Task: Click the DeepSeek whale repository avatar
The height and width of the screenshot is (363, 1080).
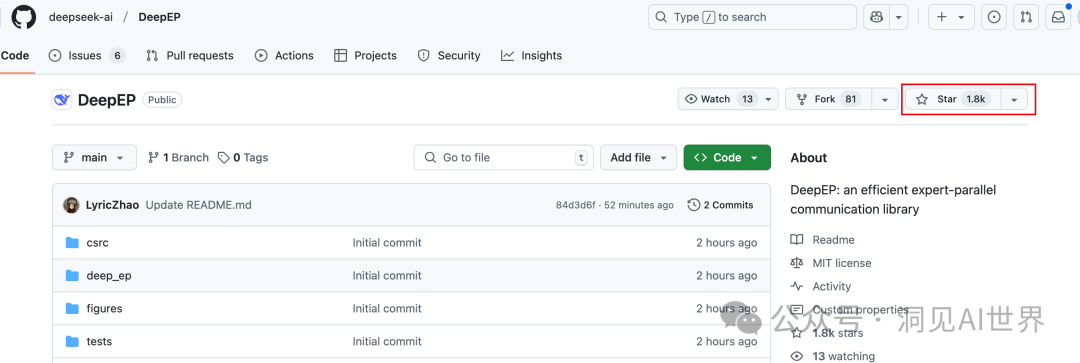Action: 62,100
